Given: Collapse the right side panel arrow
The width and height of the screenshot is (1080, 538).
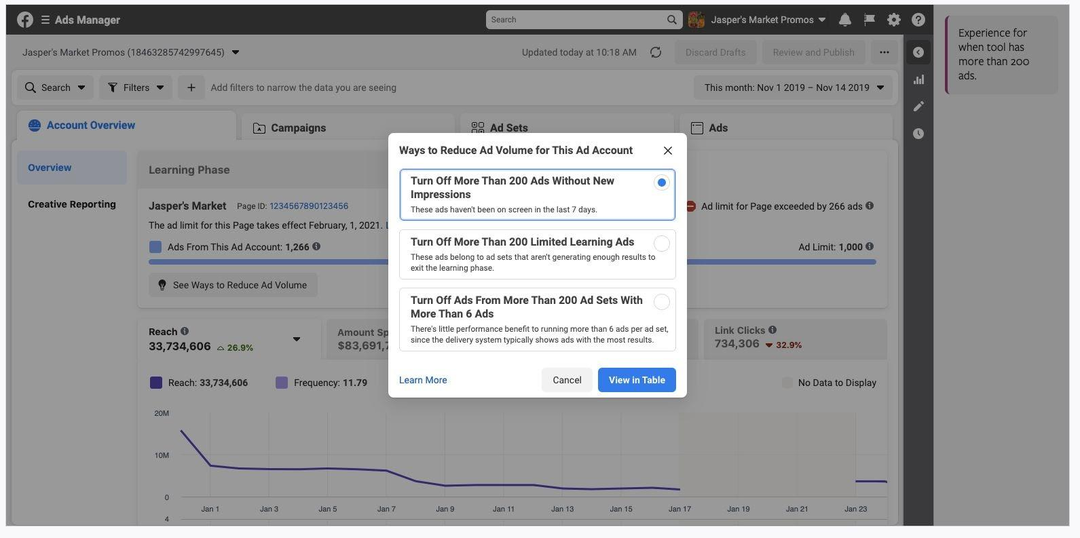Looking at the screenshot, I should pyautogui.click(x=918, y=52).
